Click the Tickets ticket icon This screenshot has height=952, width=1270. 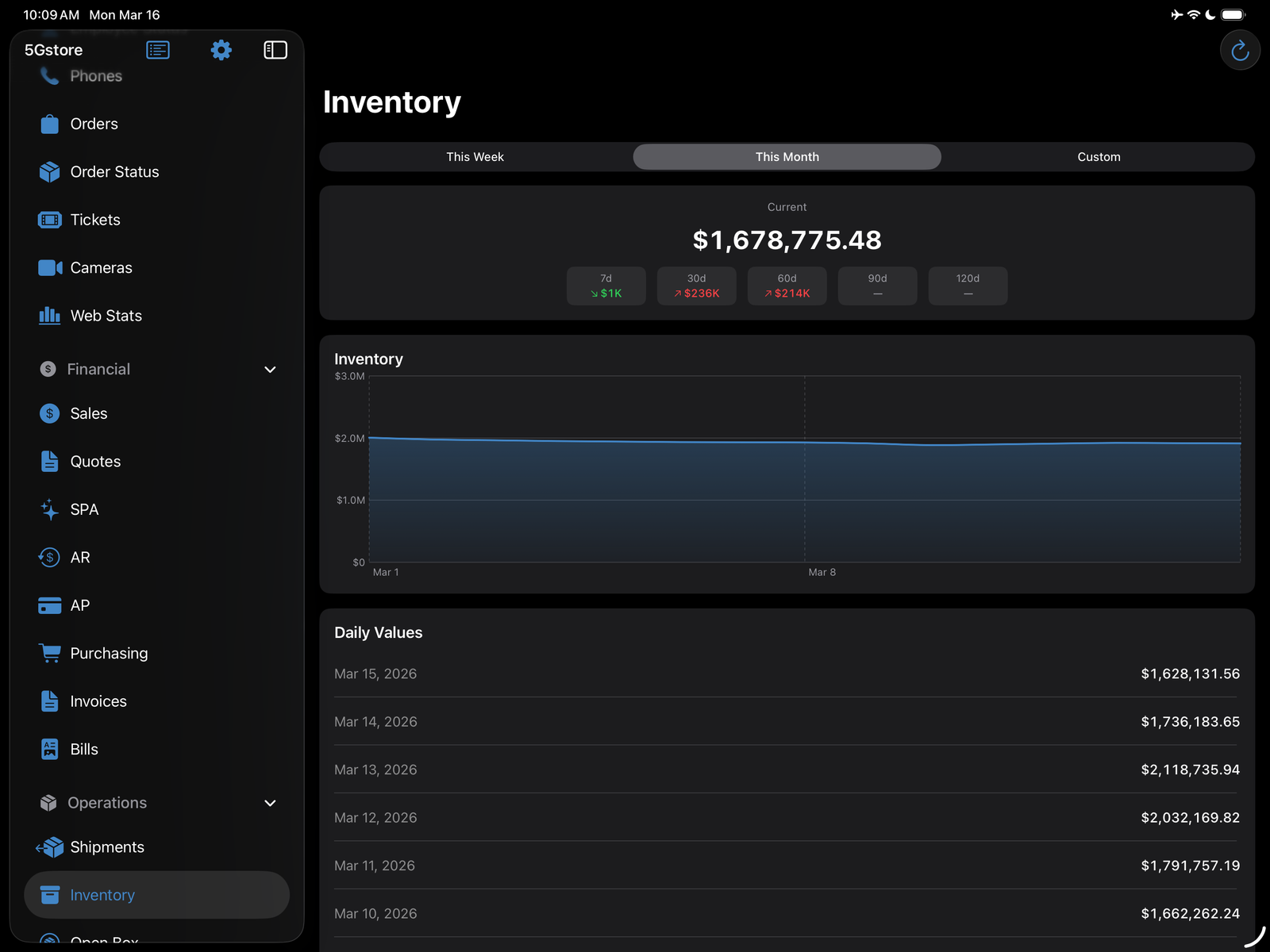[x=48, y=220]
